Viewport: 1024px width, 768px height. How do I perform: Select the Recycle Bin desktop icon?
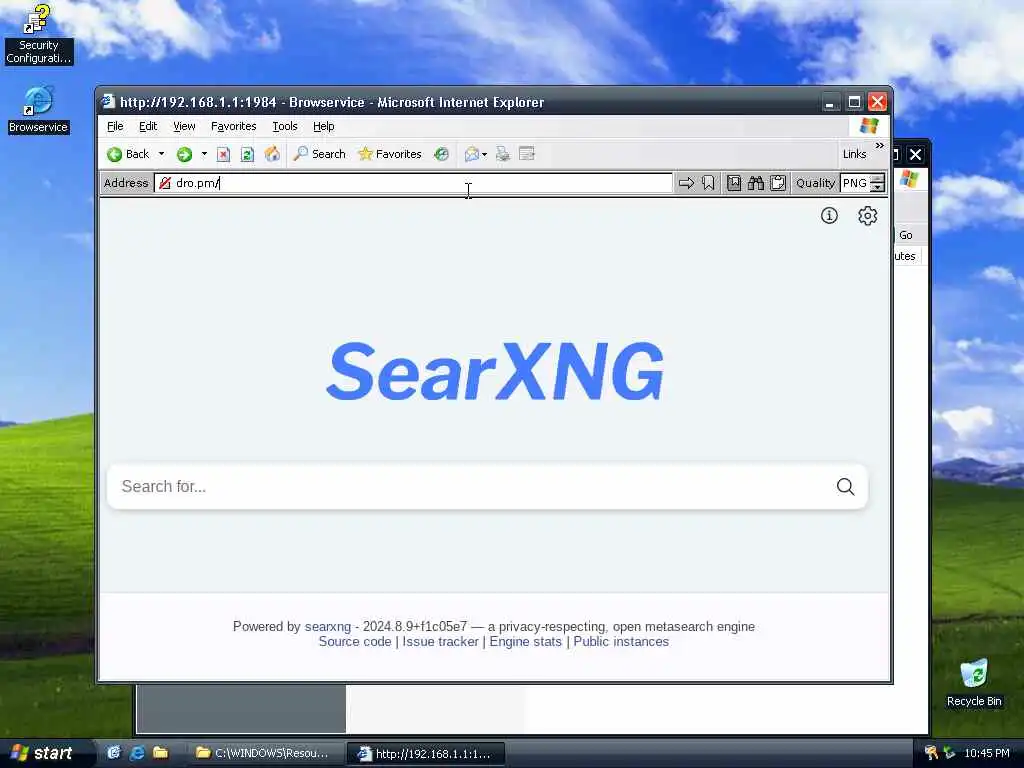point(974,683)
